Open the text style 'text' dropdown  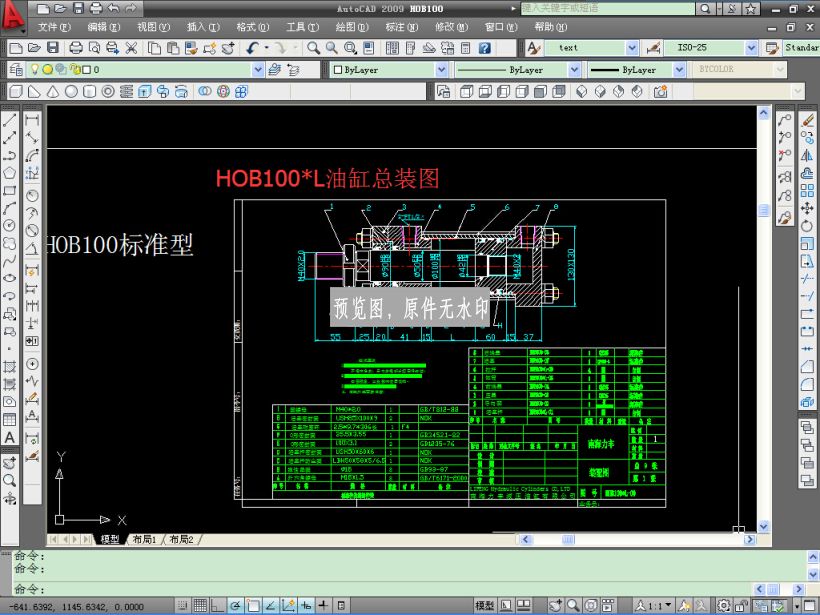(x=632, y=48)
